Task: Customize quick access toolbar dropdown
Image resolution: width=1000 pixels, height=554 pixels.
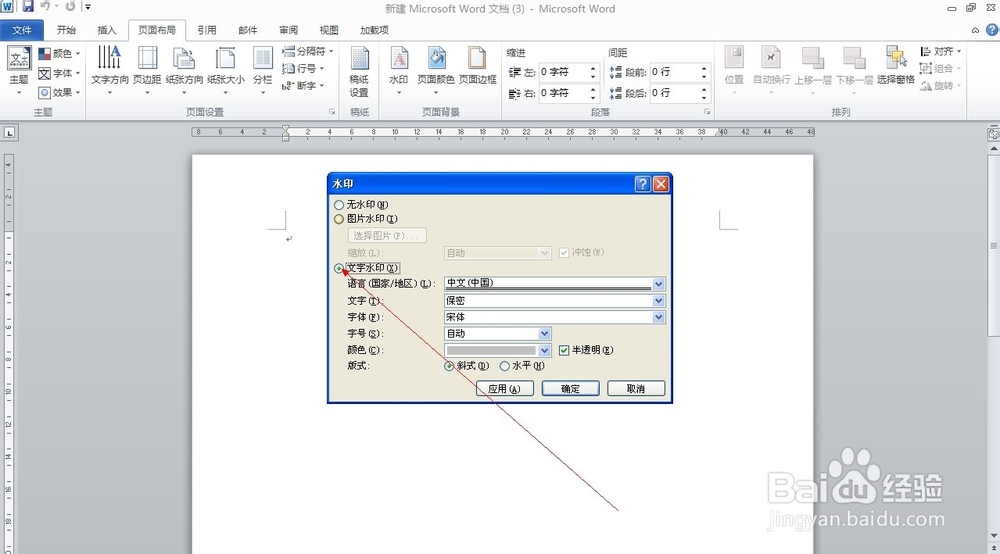Action: (x=88, y=7)
